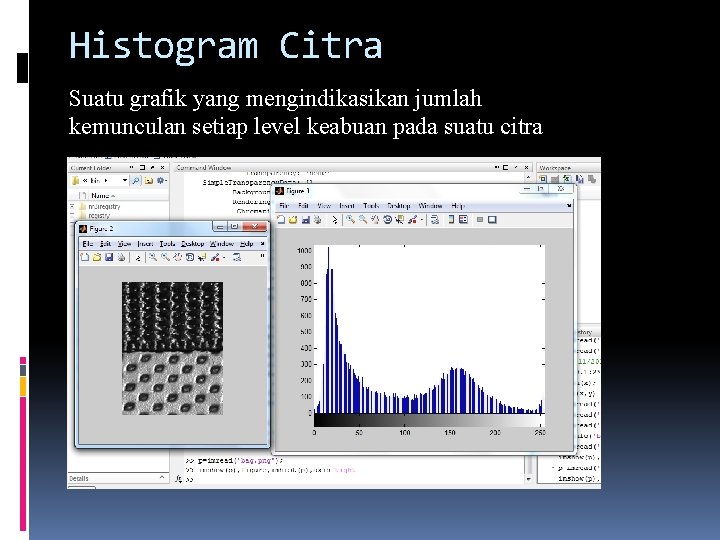The image size is (720, 540).
Task: Select Brush data tool in Figure 1
Action: pyautogui.click(x=412, y=220)
